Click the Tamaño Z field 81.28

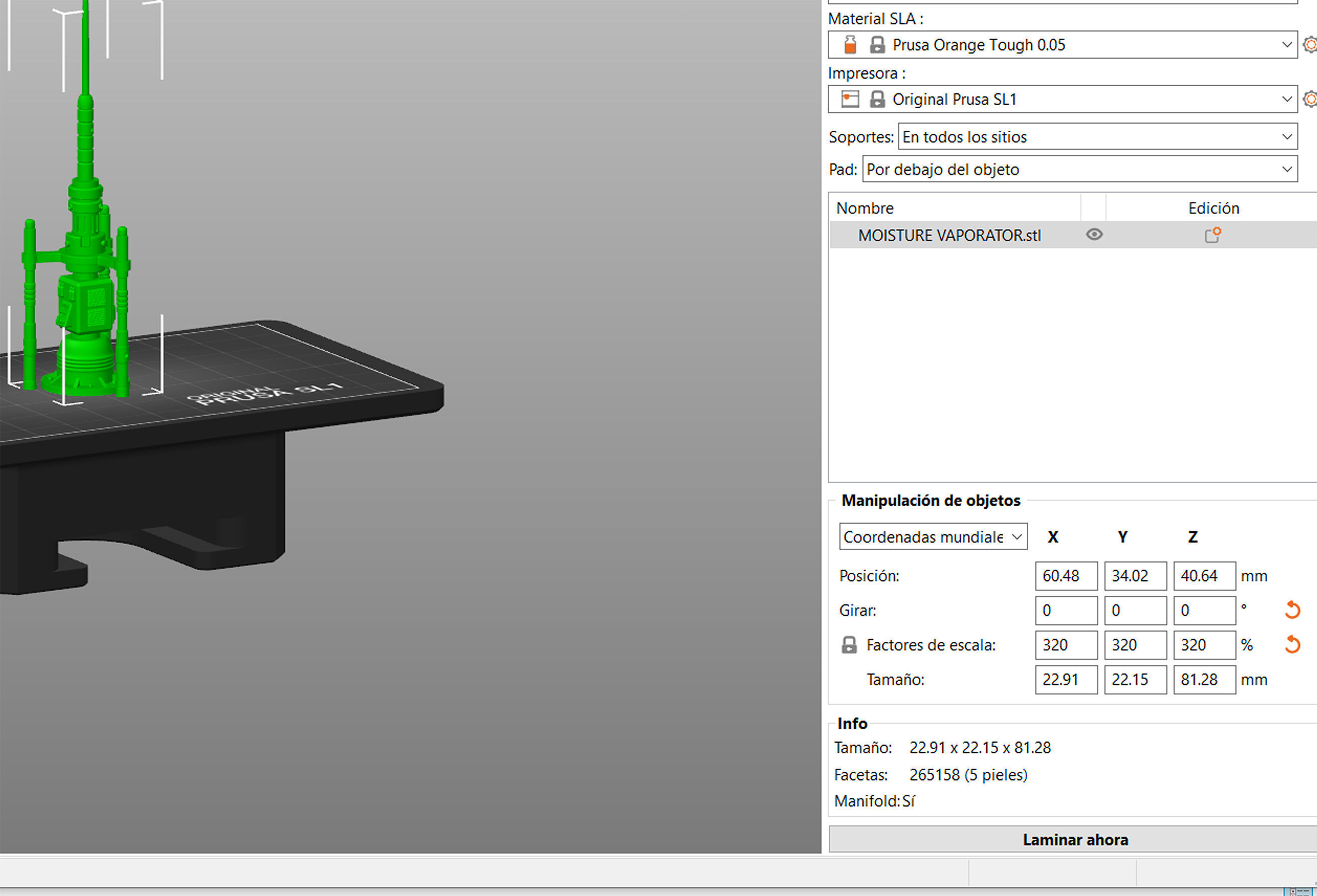click(x=1204, y=680)
